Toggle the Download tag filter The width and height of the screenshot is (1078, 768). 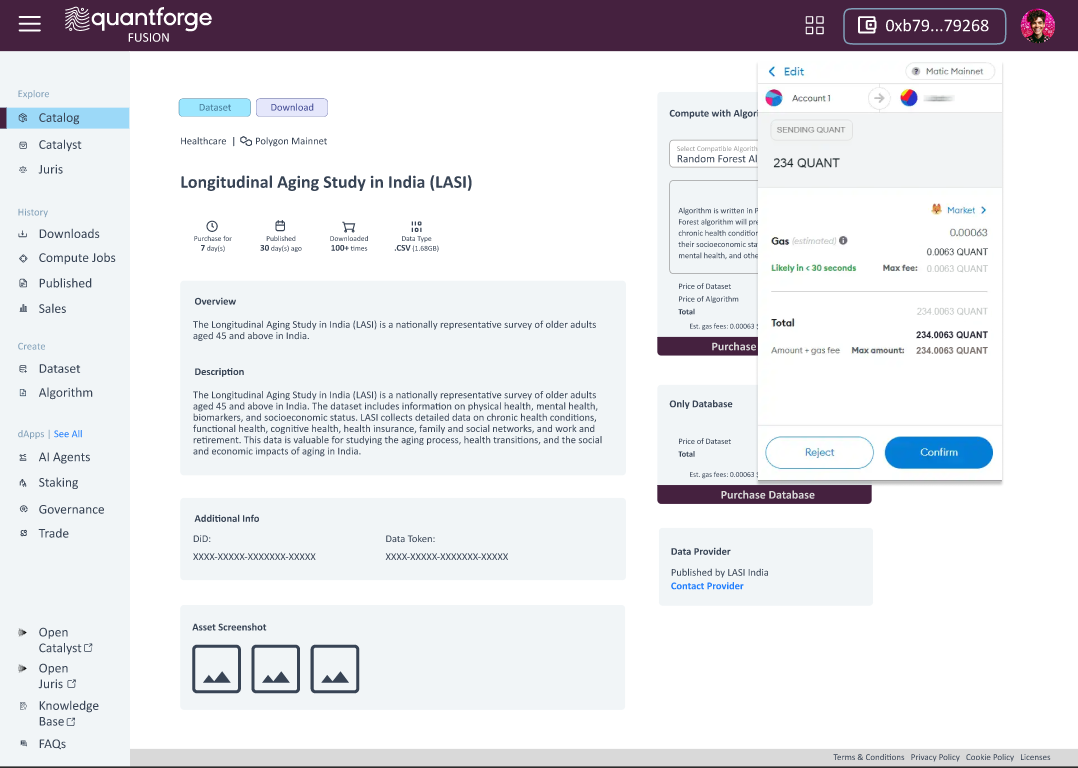tap(291, 107)
